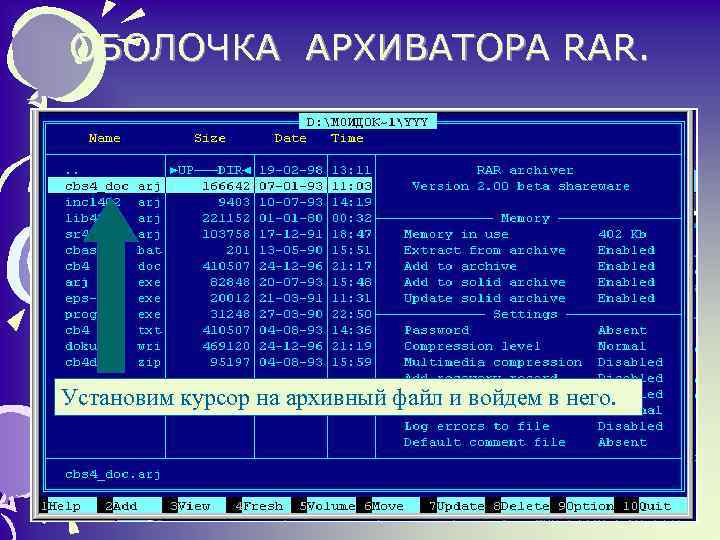
Task: Click date 17-12-91
Action: [291, 234]
